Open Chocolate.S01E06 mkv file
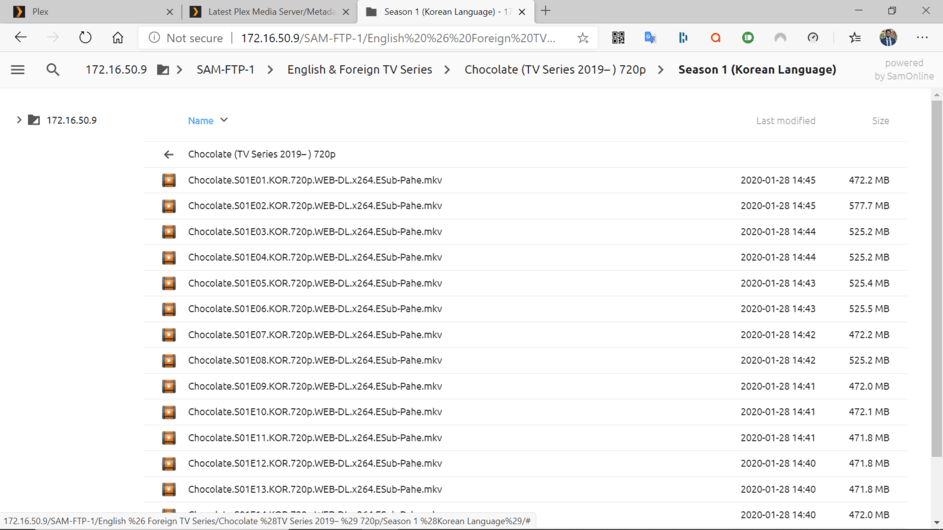943x530 pixels. (315, 309)
